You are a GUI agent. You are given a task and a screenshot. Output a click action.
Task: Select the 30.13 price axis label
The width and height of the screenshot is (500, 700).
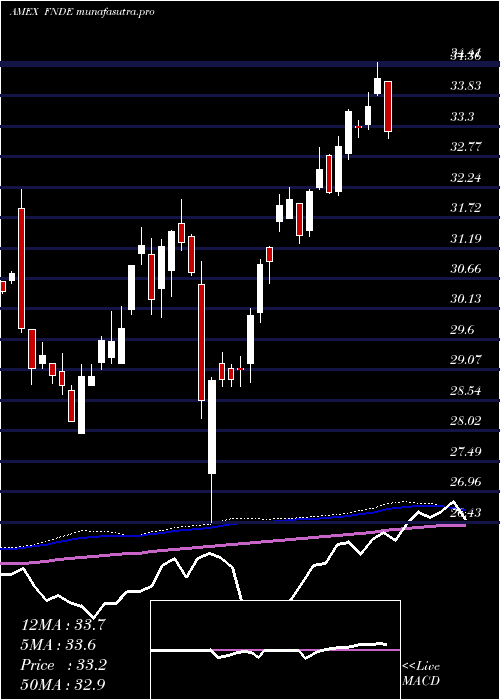coord(466,299)
